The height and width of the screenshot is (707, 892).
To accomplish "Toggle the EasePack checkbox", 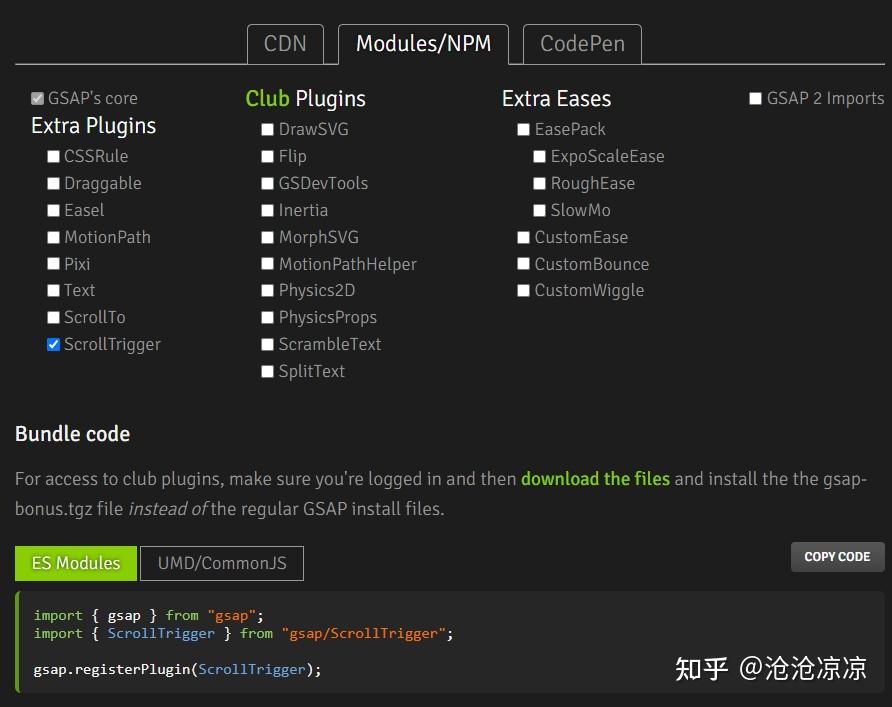I will (524, 130).
